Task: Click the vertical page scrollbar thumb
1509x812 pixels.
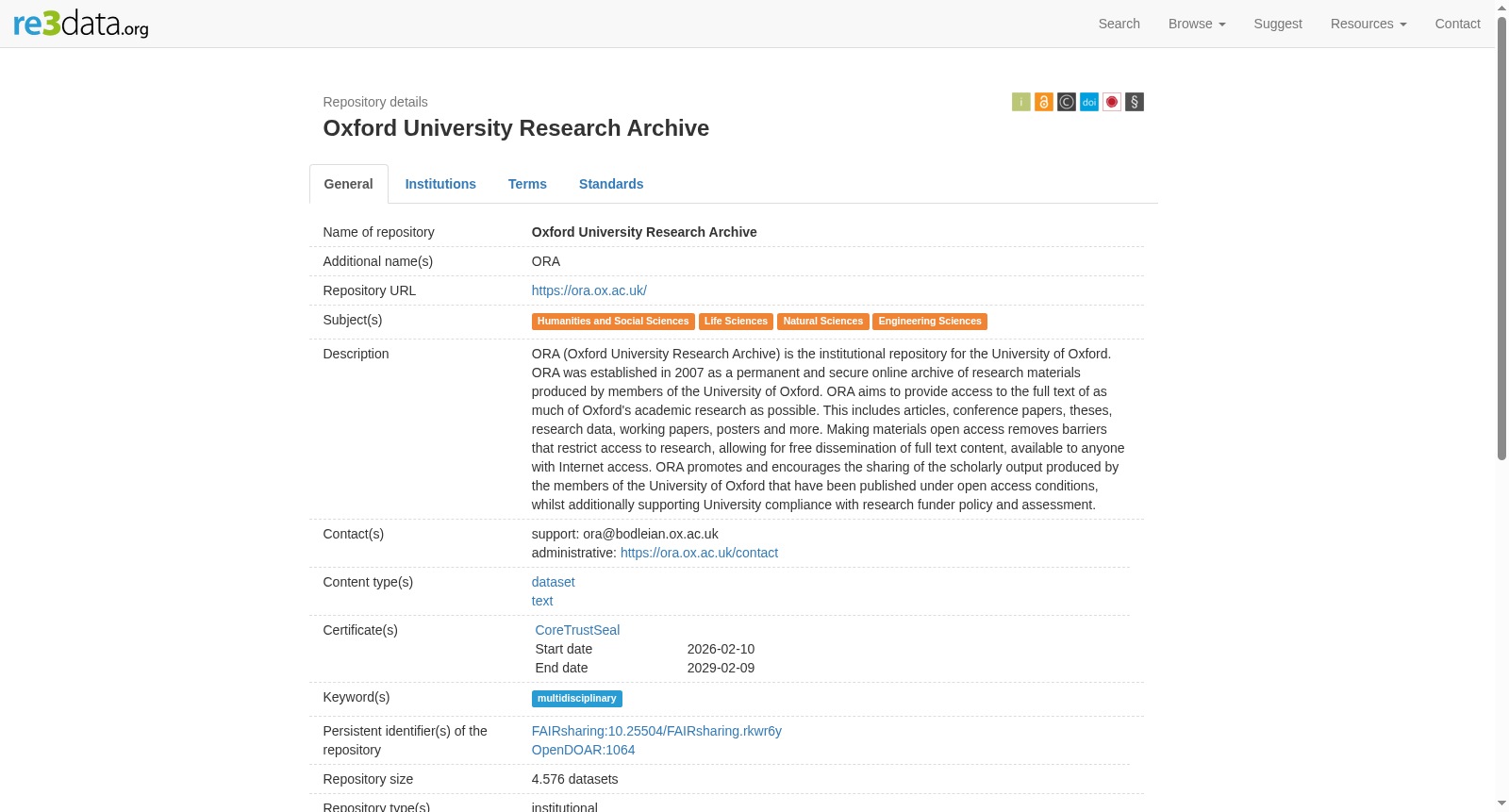Action: pyautogui.click(x=1502, y=238)
